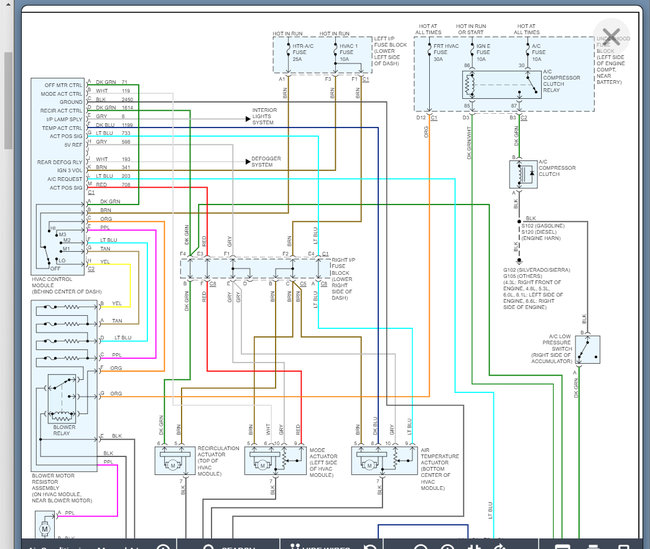Click the vertical scrollbar thumb on the left edge
Viewport: 650px width, 549px height.
8,100
